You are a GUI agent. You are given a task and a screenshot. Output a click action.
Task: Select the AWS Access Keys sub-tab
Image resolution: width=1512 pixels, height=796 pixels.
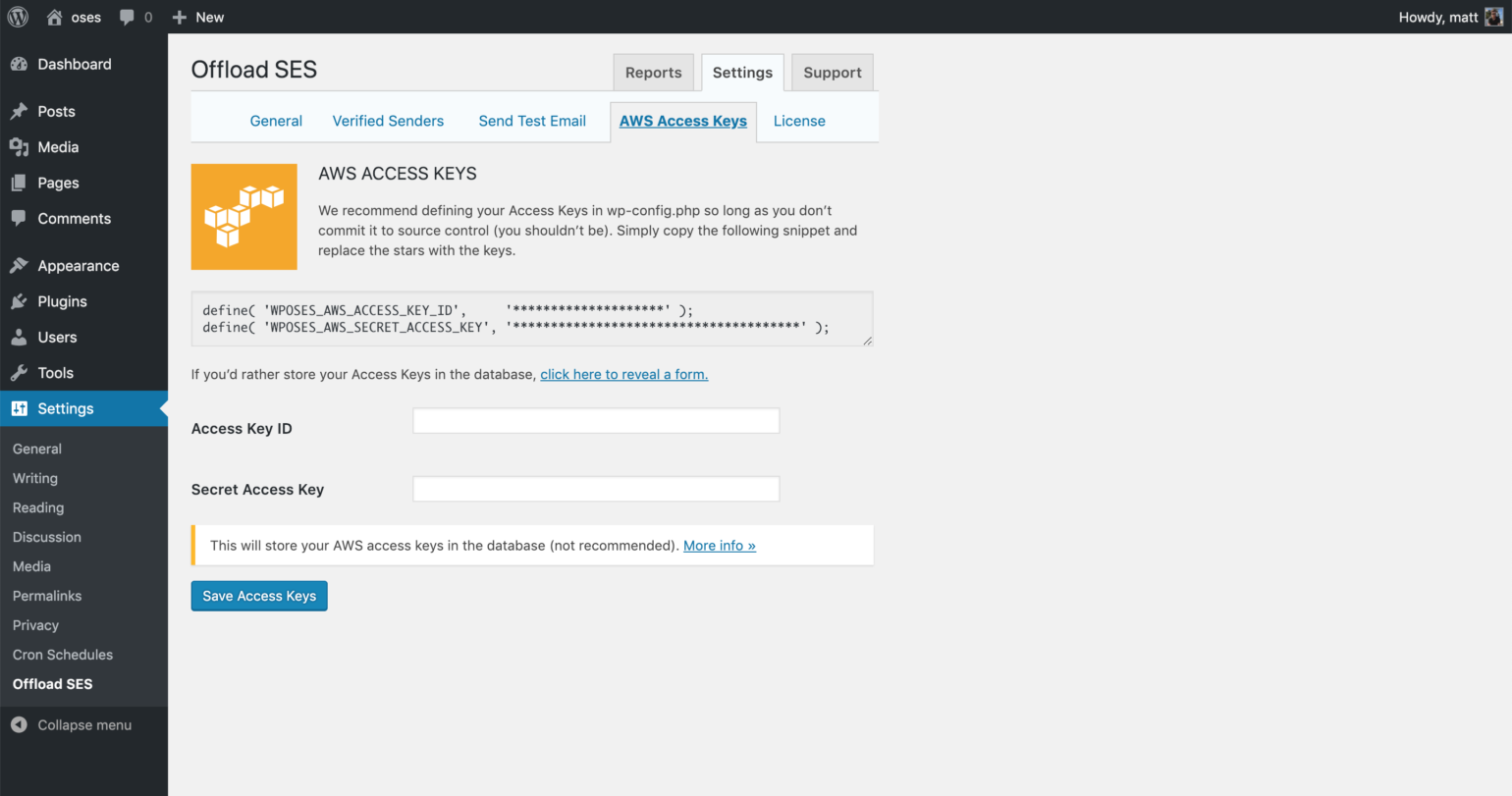click(x=683, y=121)
